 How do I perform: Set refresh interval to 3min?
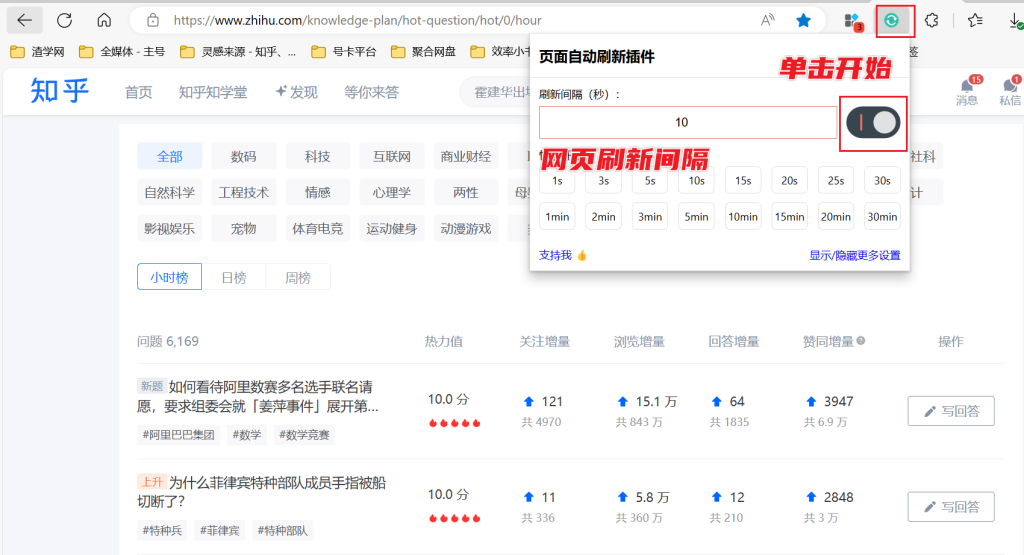(650, 217)
